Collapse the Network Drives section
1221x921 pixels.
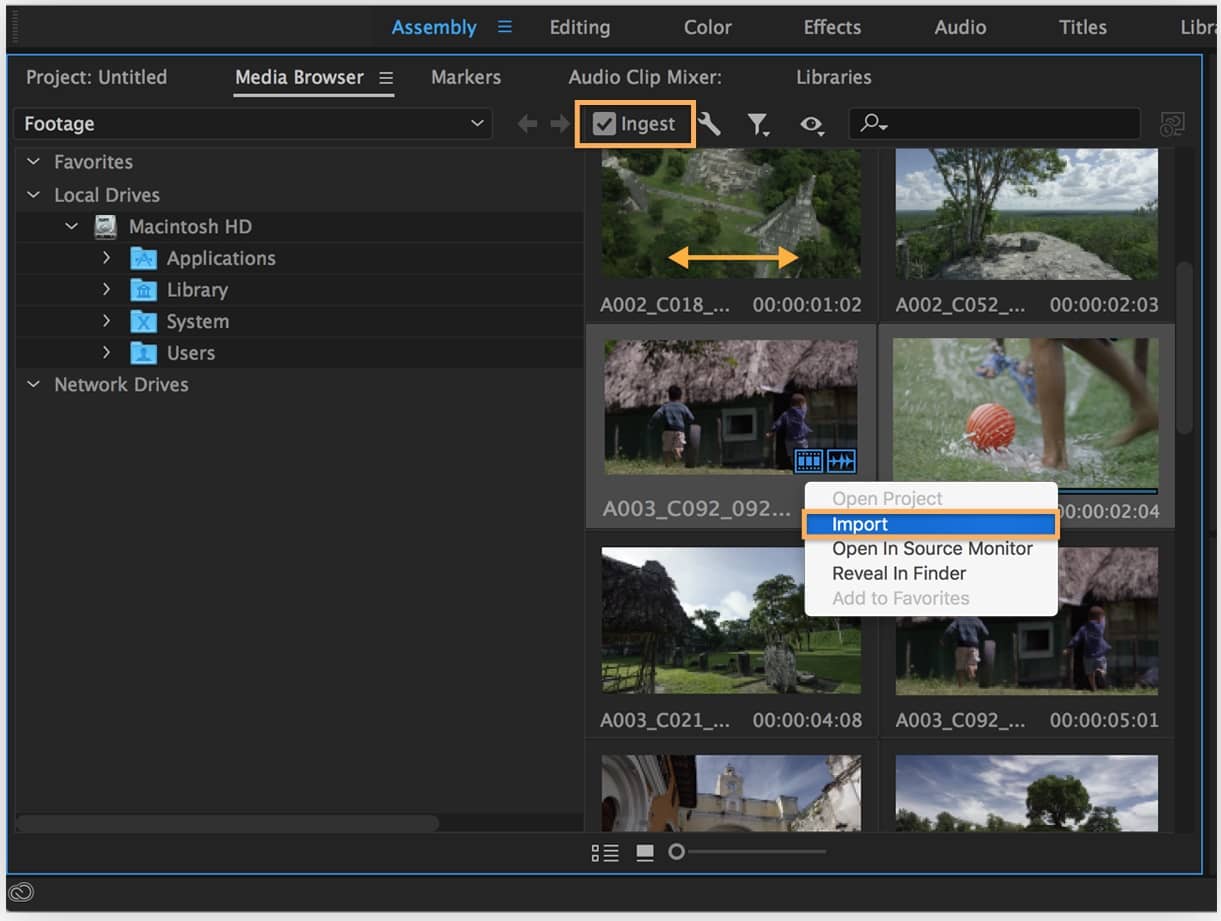pyautogui.click(x=34, y=384)
